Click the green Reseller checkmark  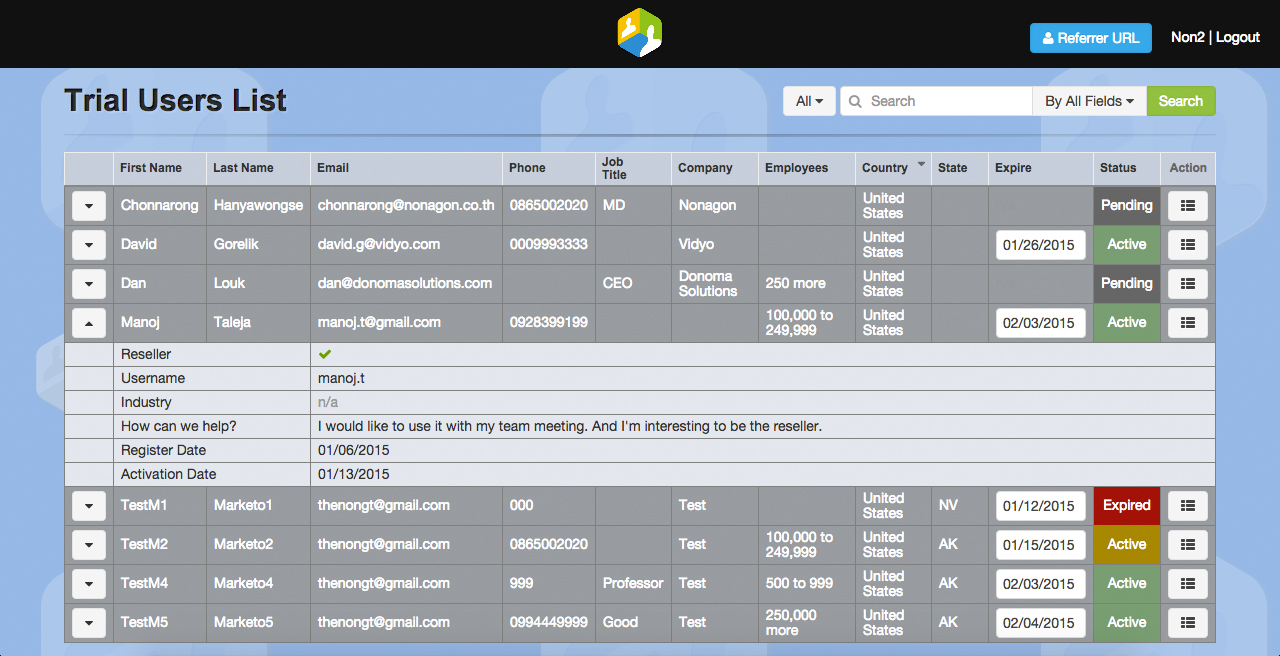click(325, 354)
